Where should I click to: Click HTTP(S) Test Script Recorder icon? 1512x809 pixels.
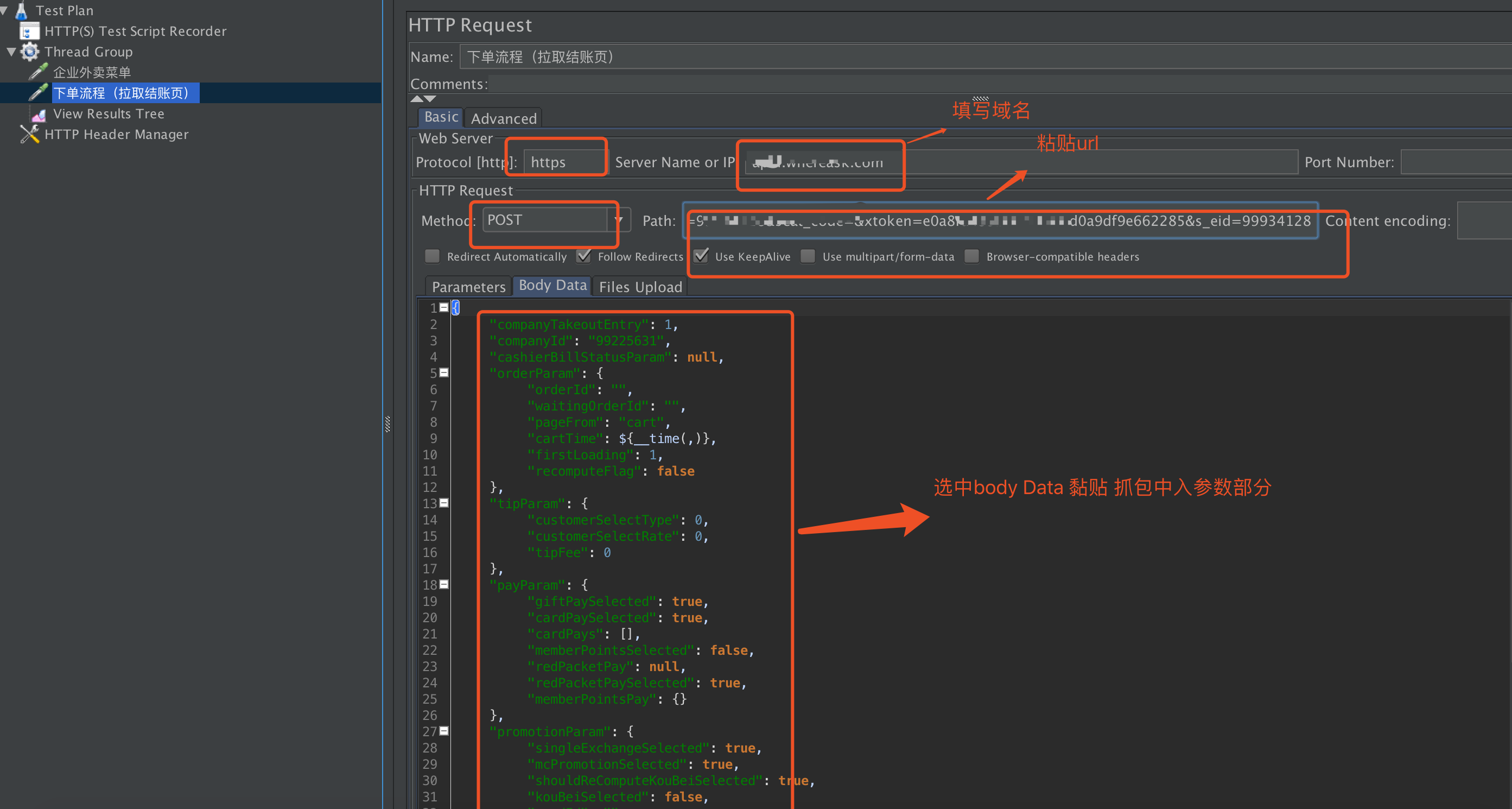(x=29, y=31)
